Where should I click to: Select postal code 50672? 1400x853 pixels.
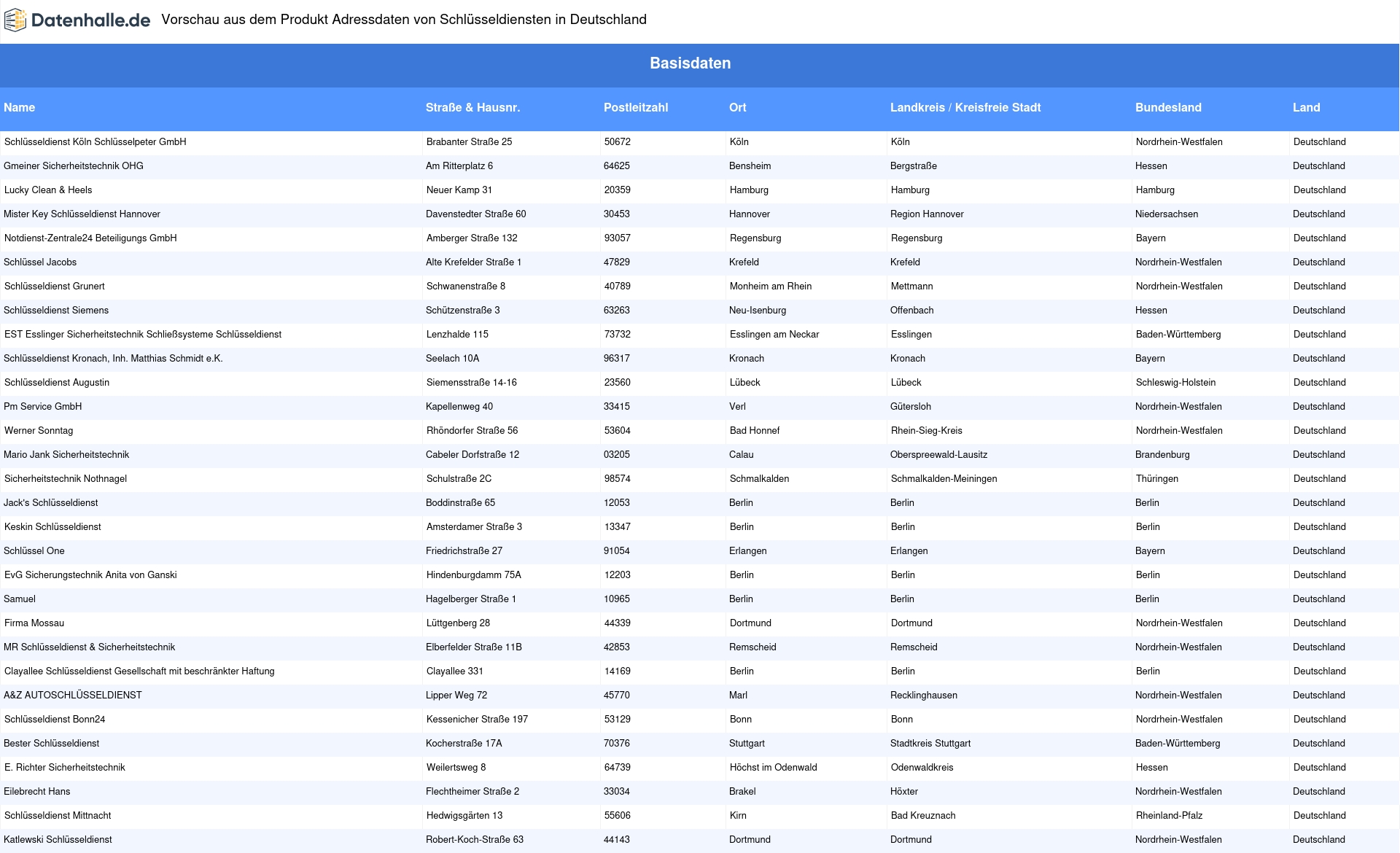(618, 142)
